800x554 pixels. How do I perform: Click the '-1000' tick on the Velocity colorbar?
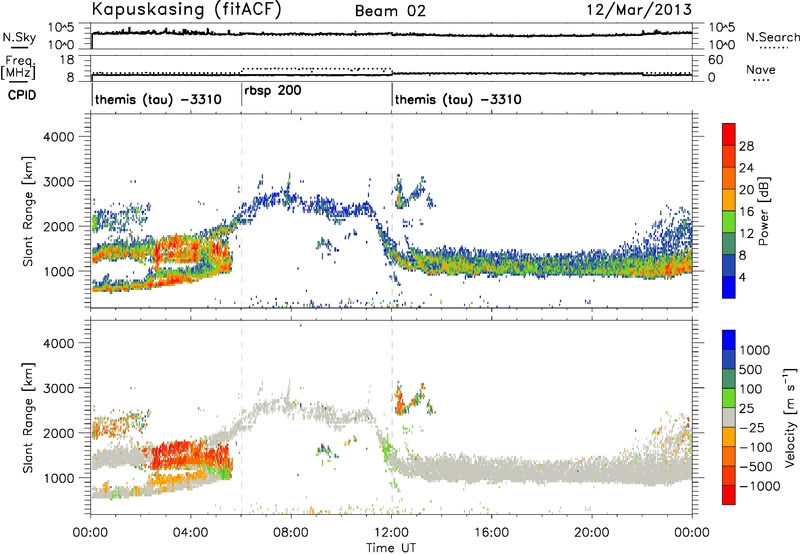click(x=759, y=486)
